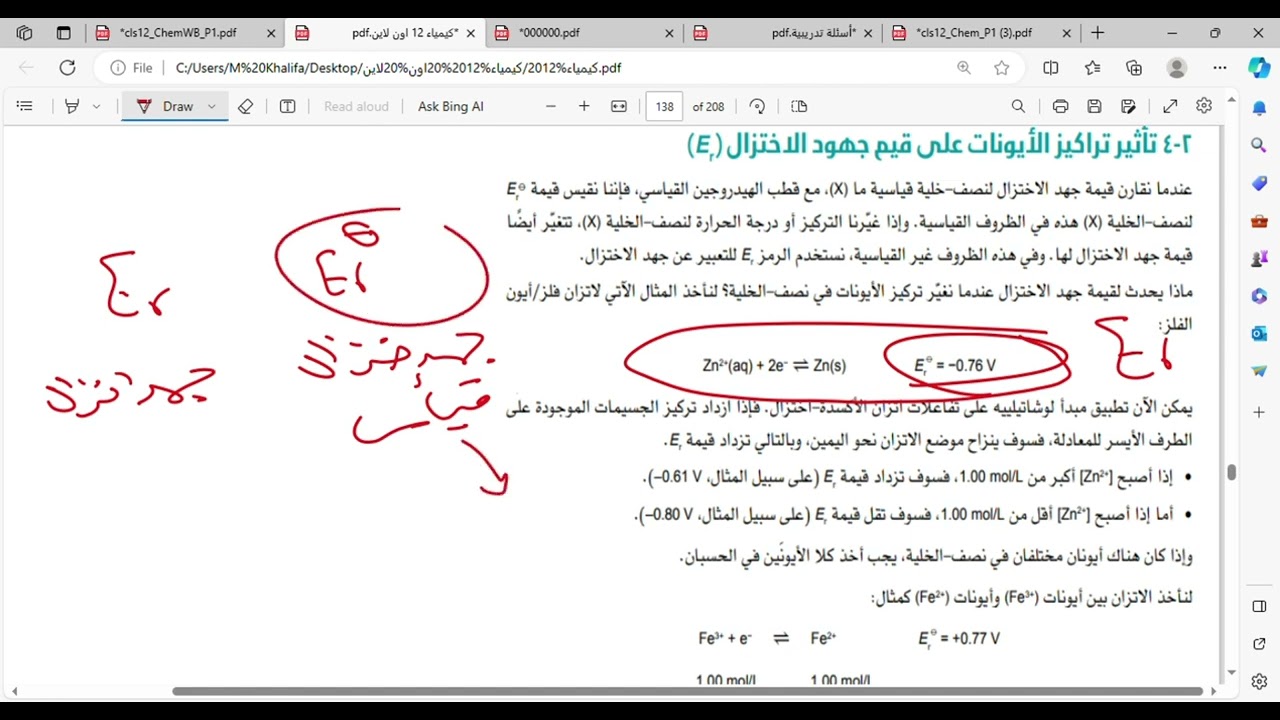Refresh the current page
Viewport: 1280px width, 720px height.
coord(67,68)
